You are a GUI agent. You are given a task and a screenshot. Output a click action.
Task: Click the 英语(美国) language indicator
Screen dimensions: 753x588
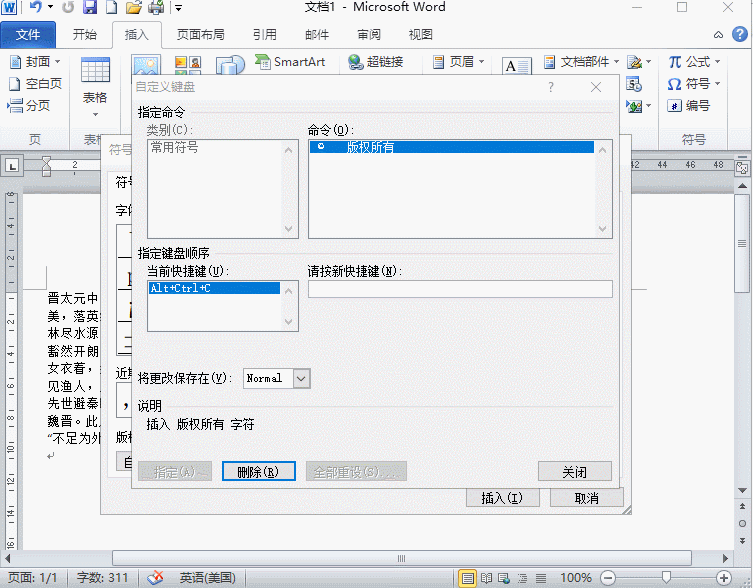coord(207,577)
